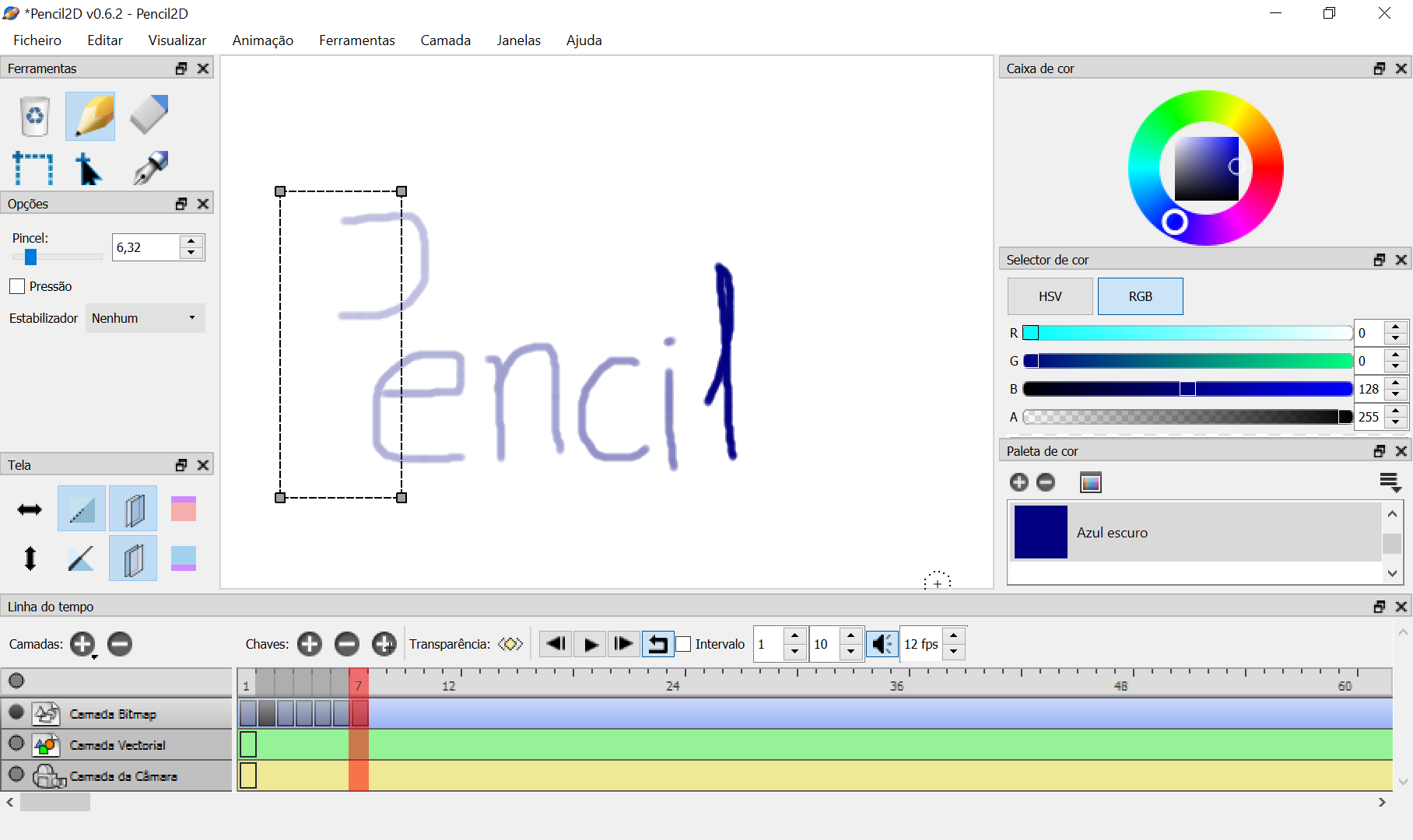Enable the Intervalo checkbox

pos(683,644)
